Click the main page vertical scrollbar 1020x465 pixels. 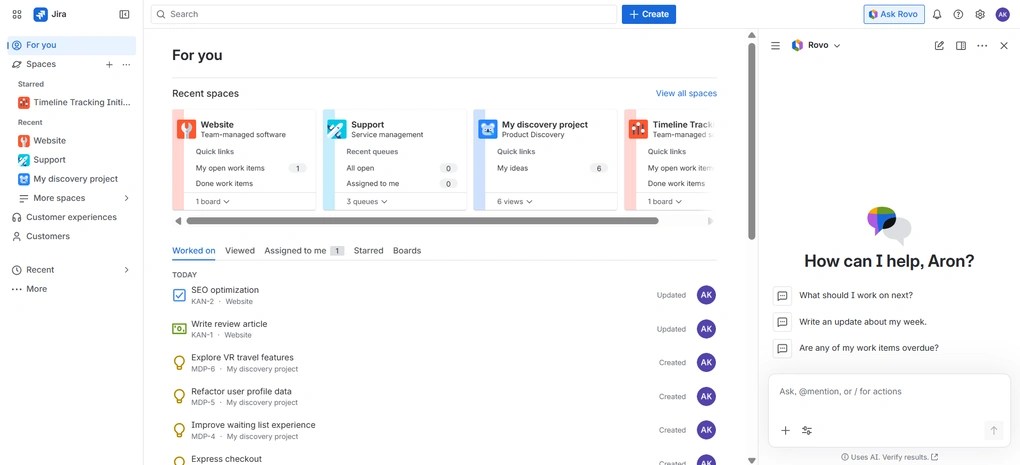pyautogui.click(x=752, y=142)
